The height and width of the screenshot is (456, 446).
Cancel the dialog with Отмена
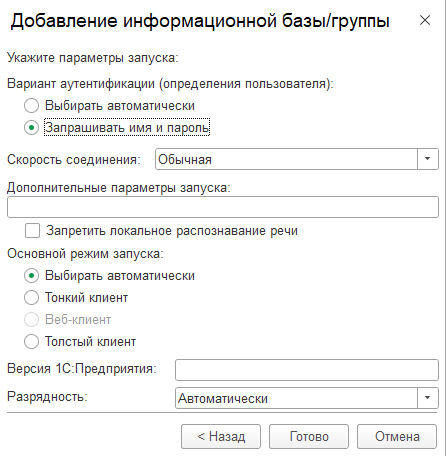click(397, 436)
